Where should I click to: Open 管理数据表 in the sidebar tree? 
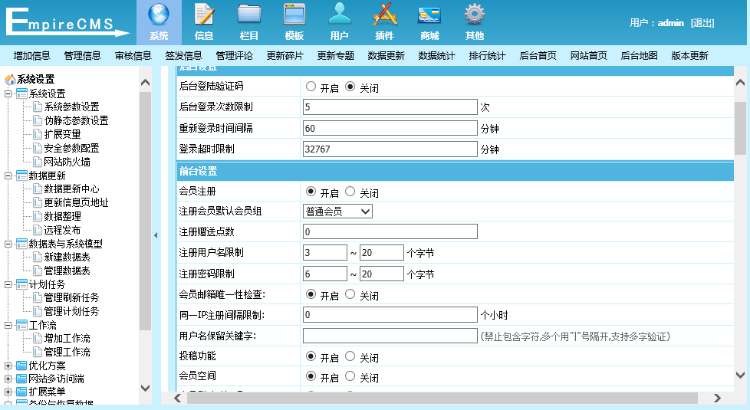(67, 271)
